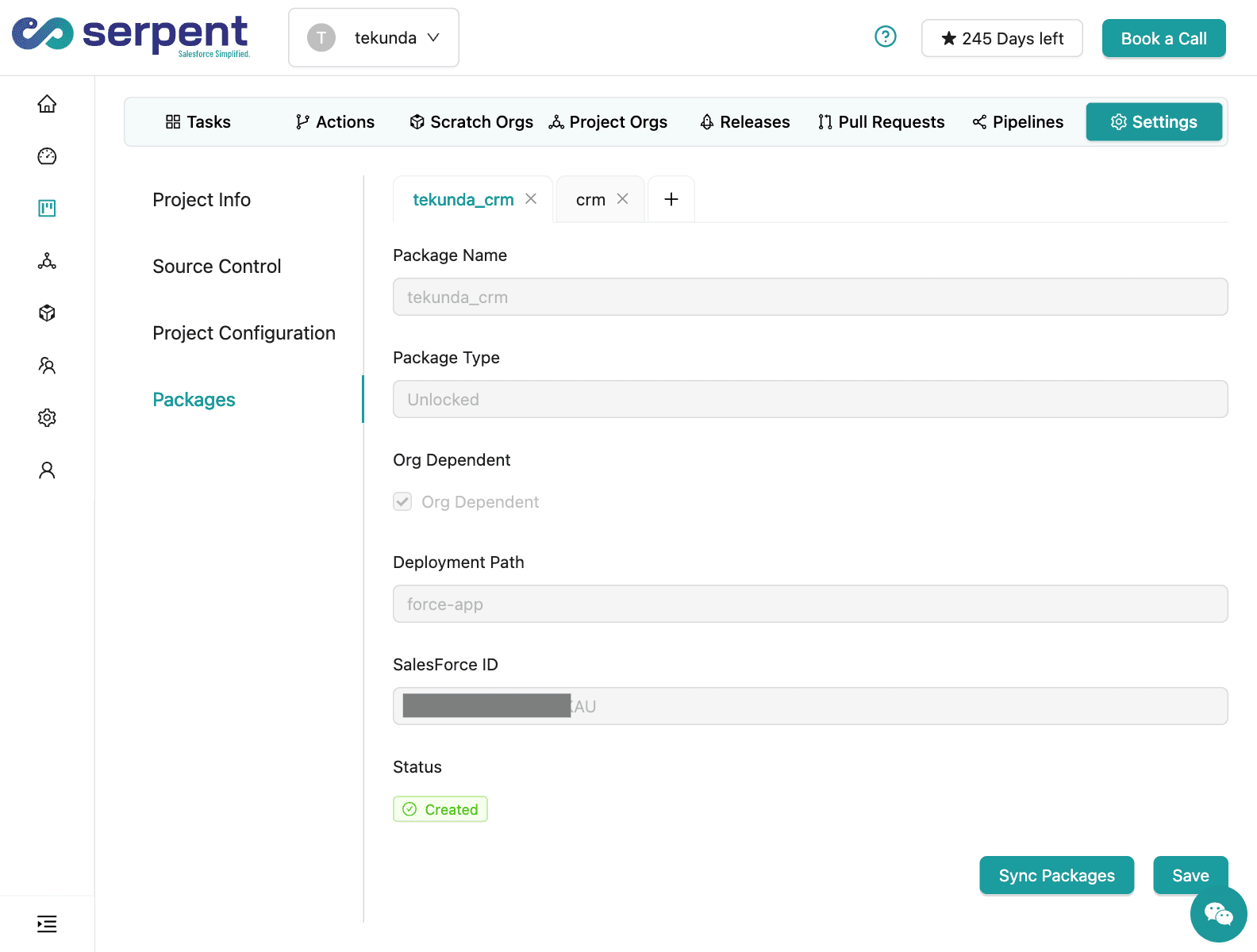Click the package cube sidebar icon
1257x952 pixels.
click(47, 313)
